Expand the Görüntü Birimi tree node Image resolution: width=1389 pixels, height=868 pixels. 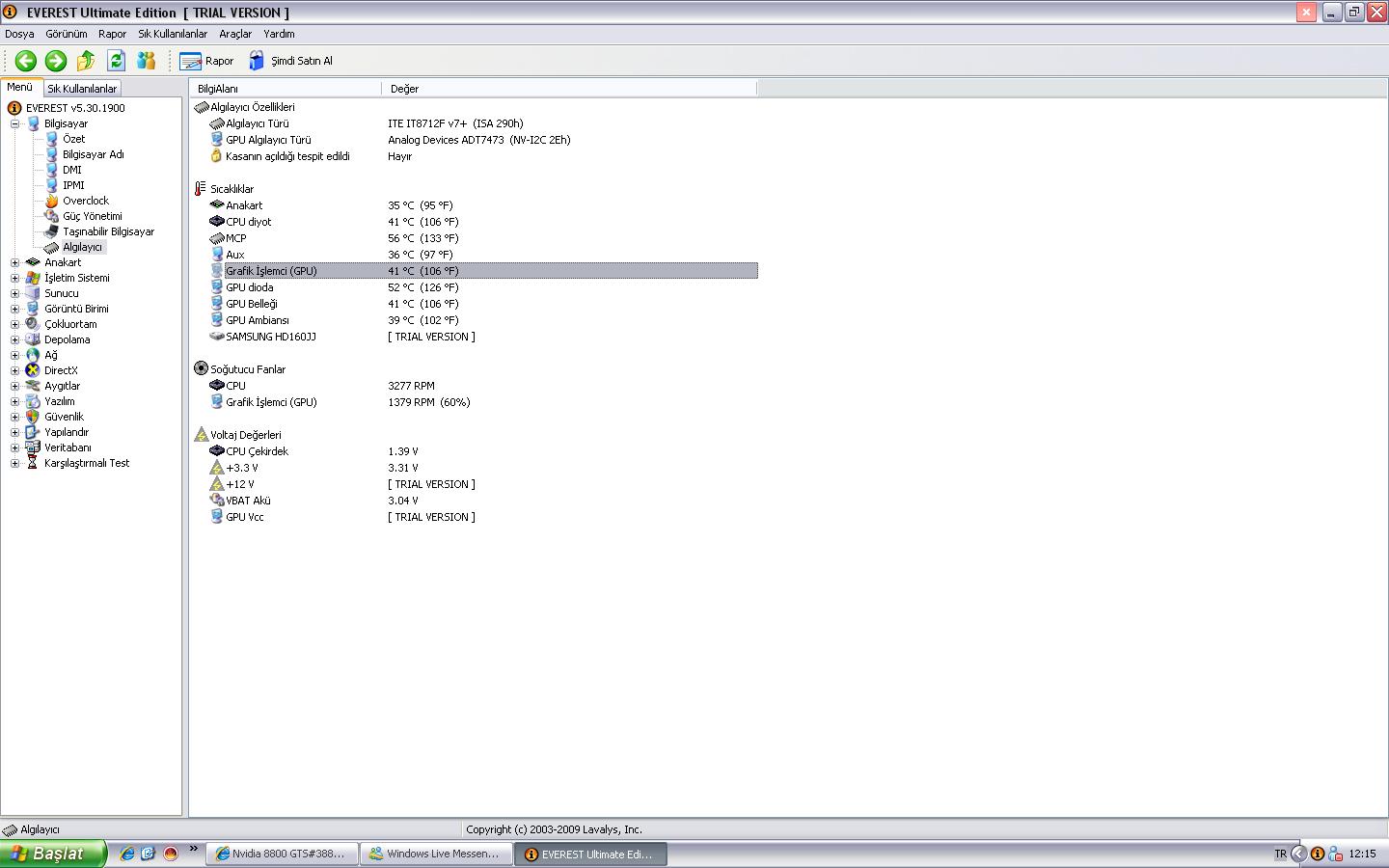pos(14,309)
